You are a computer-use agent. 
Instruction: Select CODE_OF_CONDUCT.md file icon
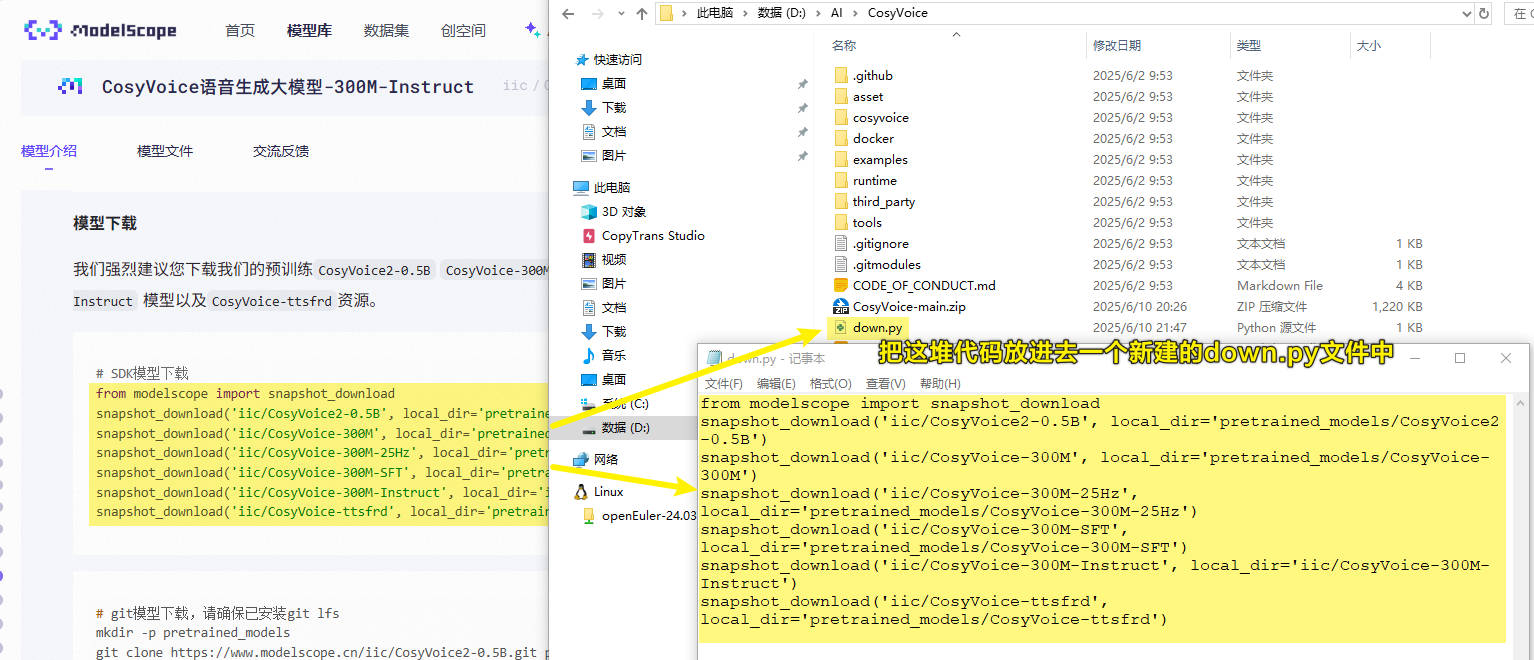pos(840,285)
